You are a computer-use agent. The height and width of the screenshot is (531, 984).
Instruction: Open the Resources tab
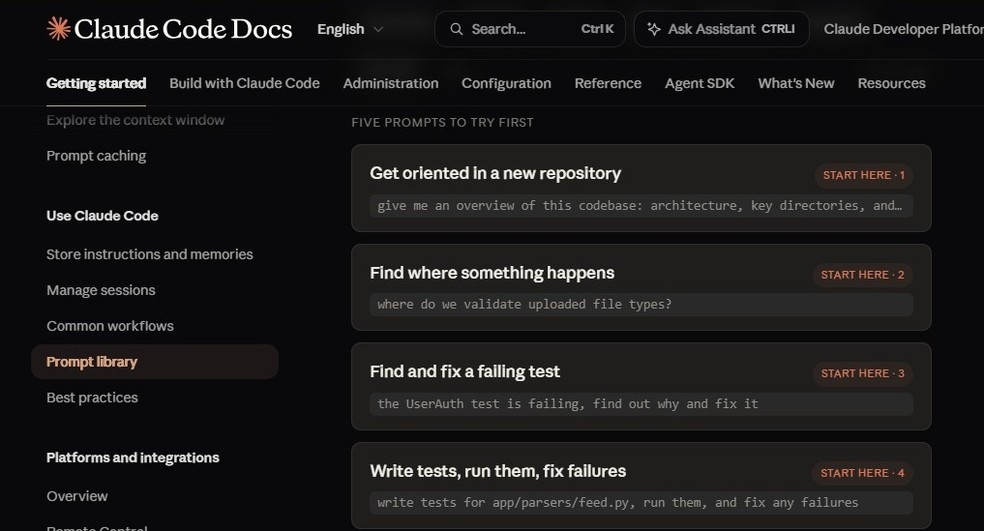coord(891,83)
